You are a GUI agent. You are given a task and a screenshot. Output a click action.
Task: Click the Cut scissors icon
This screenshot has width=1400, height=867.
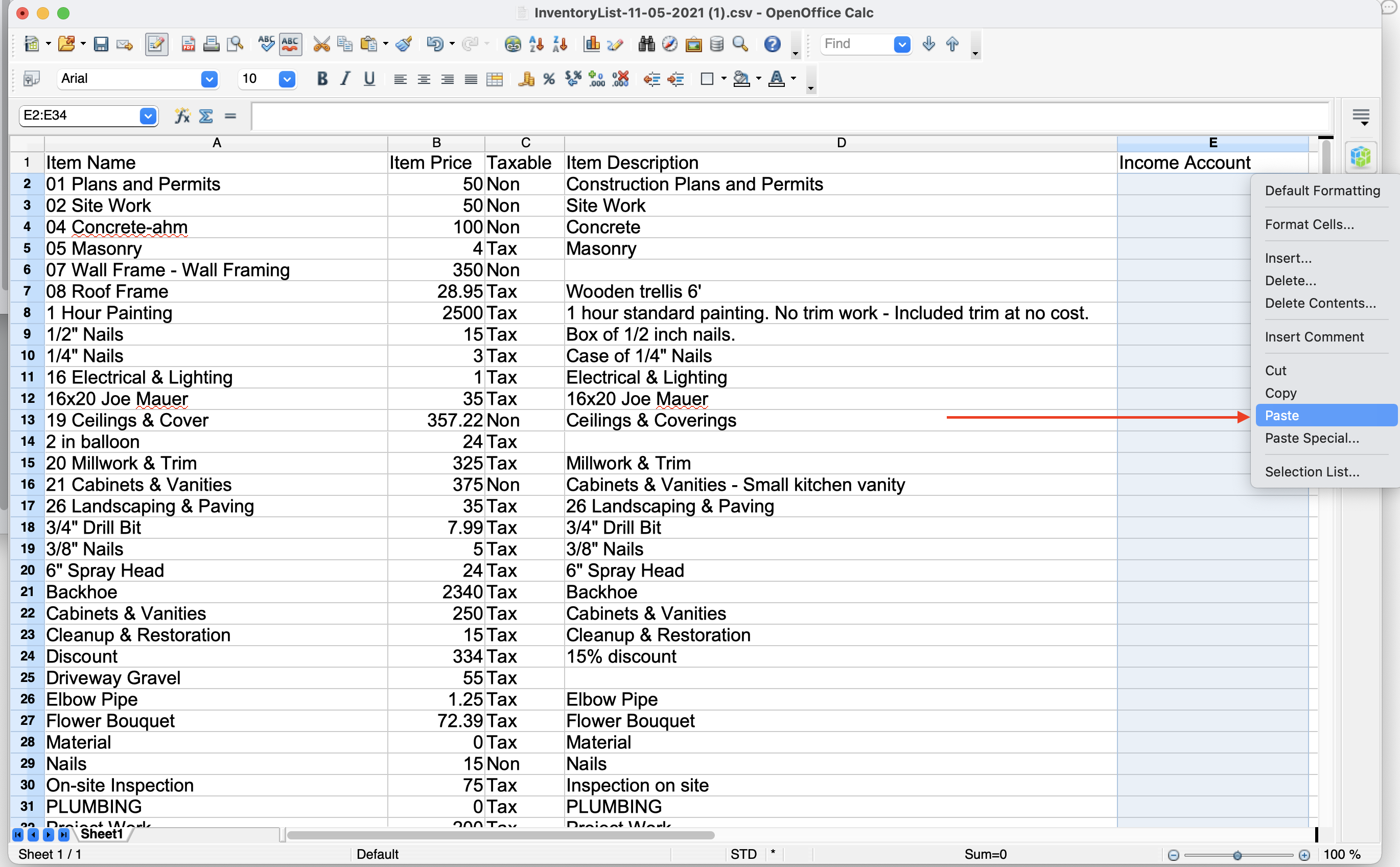(x=321, y=44)
